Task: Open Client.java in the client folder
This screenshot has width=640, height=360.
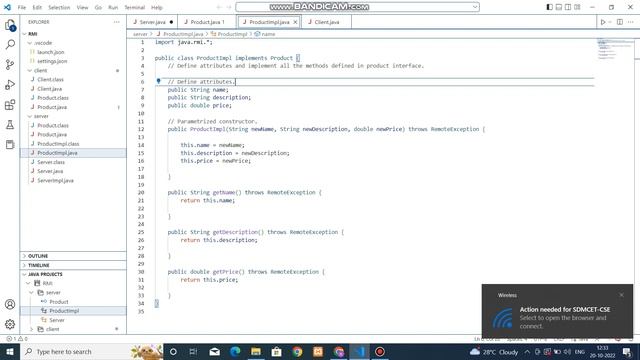Action: coord(49,89)
